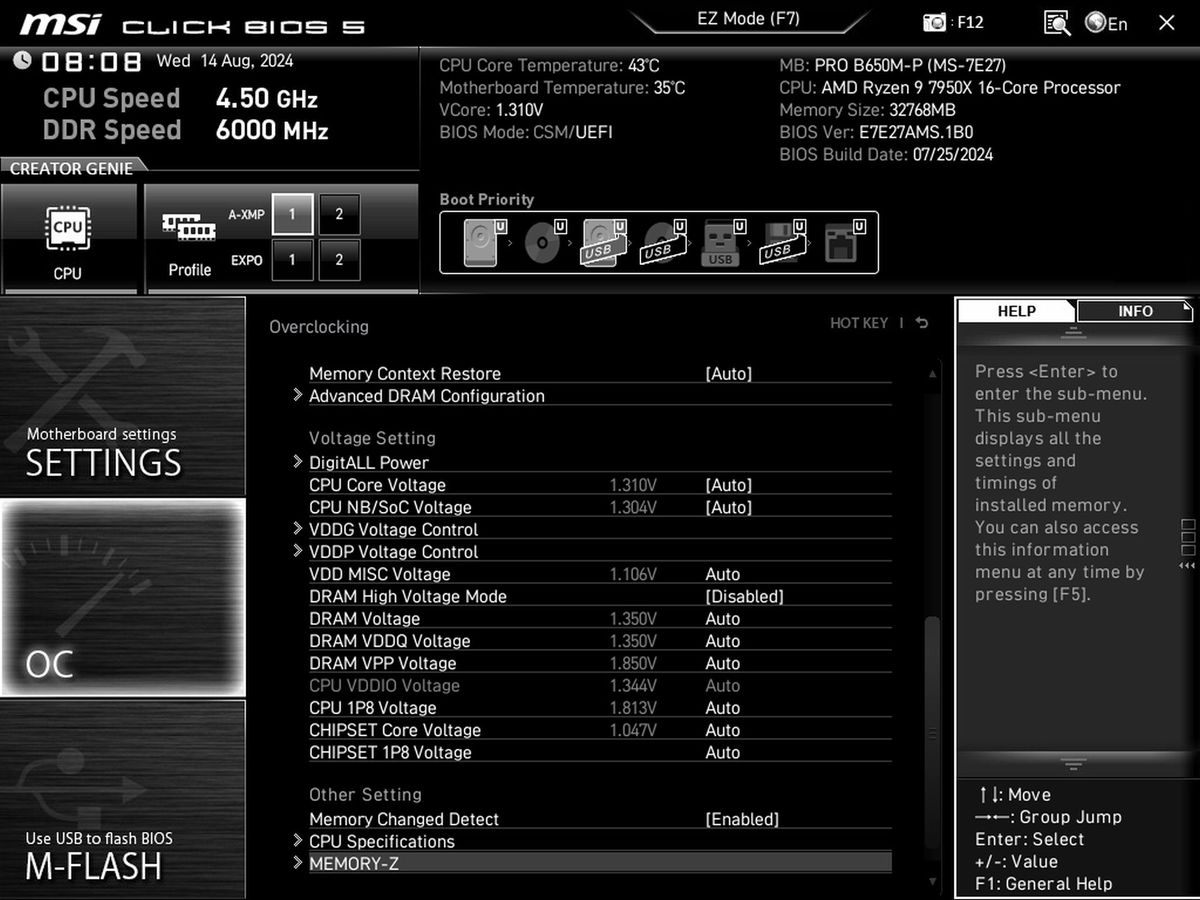The image size is (1200, 900).
Task: Select USB optical drive boot device icon
Action: [663, 243]
